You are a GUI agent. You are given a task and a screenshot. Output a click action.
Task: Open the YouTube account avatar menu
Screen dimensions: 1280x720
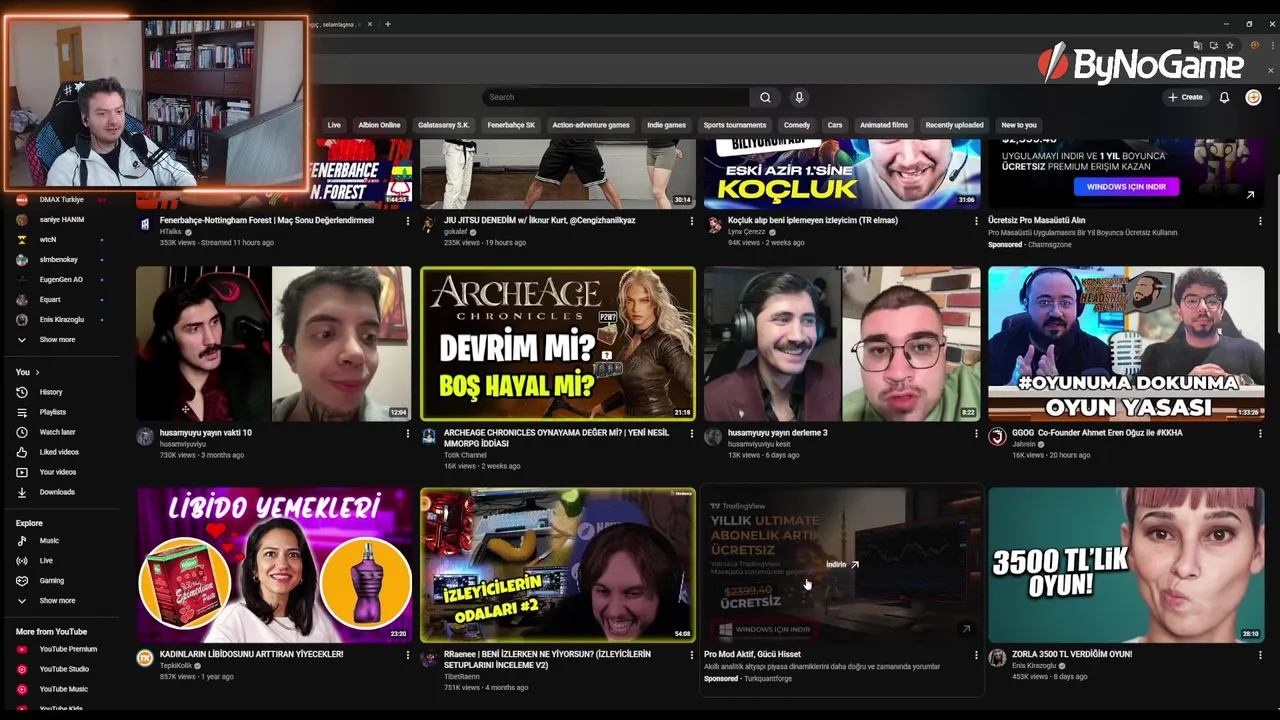(1253, 97)
